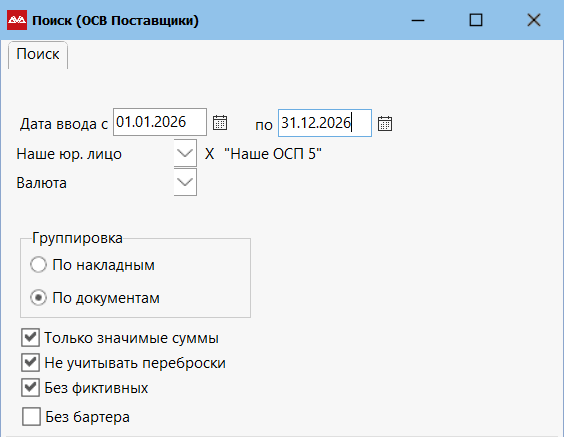Click the "Наше ОСП 5" selected value
Image resolution: width=564 pixels, height=437 pixels.
click(273, 154)
